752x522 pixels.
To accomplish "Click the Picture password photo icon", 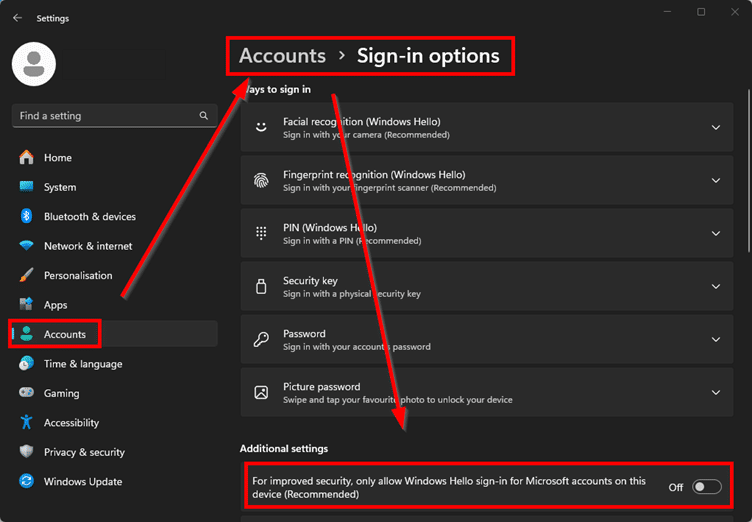I will click(261, 392).
